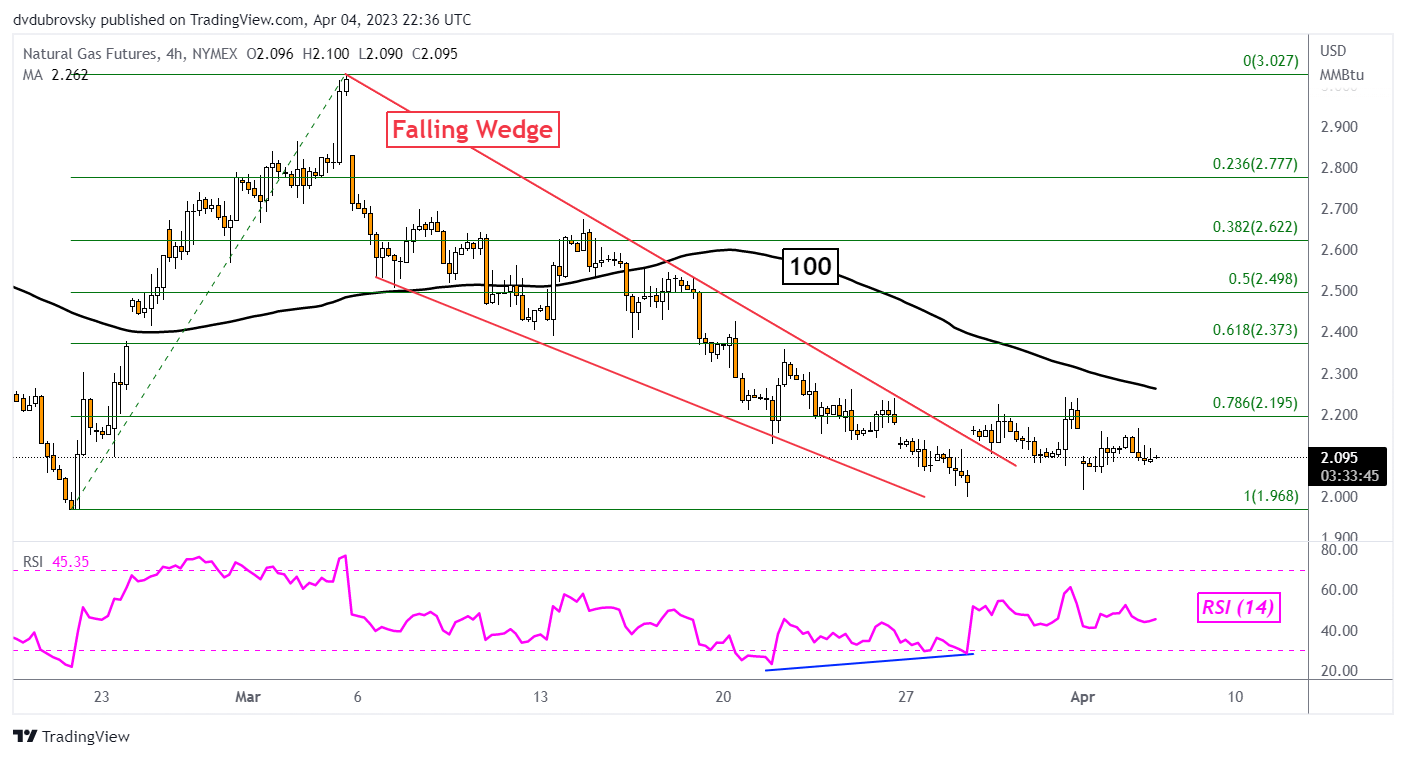Click the 2.600 price axis tick
The width and height of the screenshot is (1406, 758).
coord(1337,250)
